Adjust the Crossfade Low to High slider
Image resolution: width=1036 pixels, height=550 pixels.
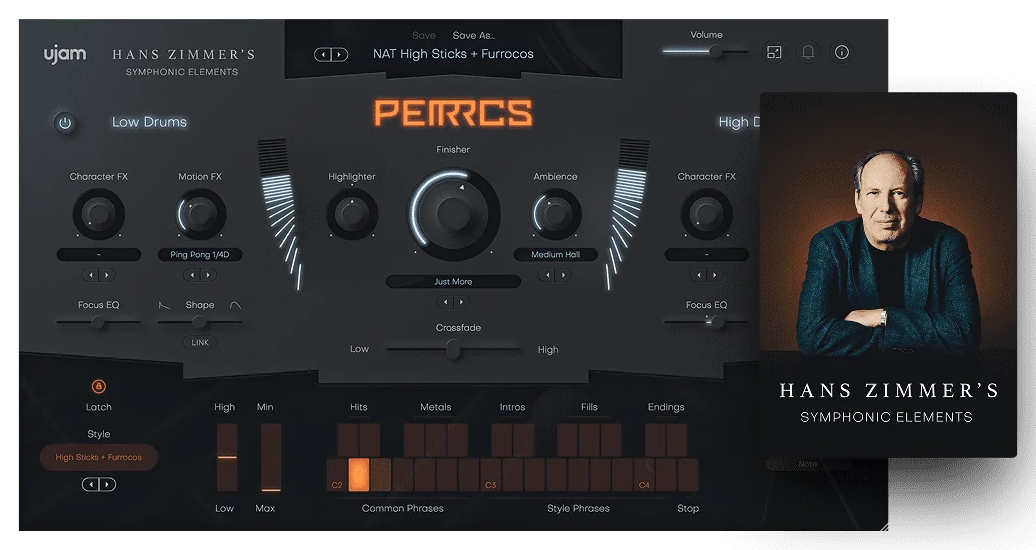click(453, 348)
